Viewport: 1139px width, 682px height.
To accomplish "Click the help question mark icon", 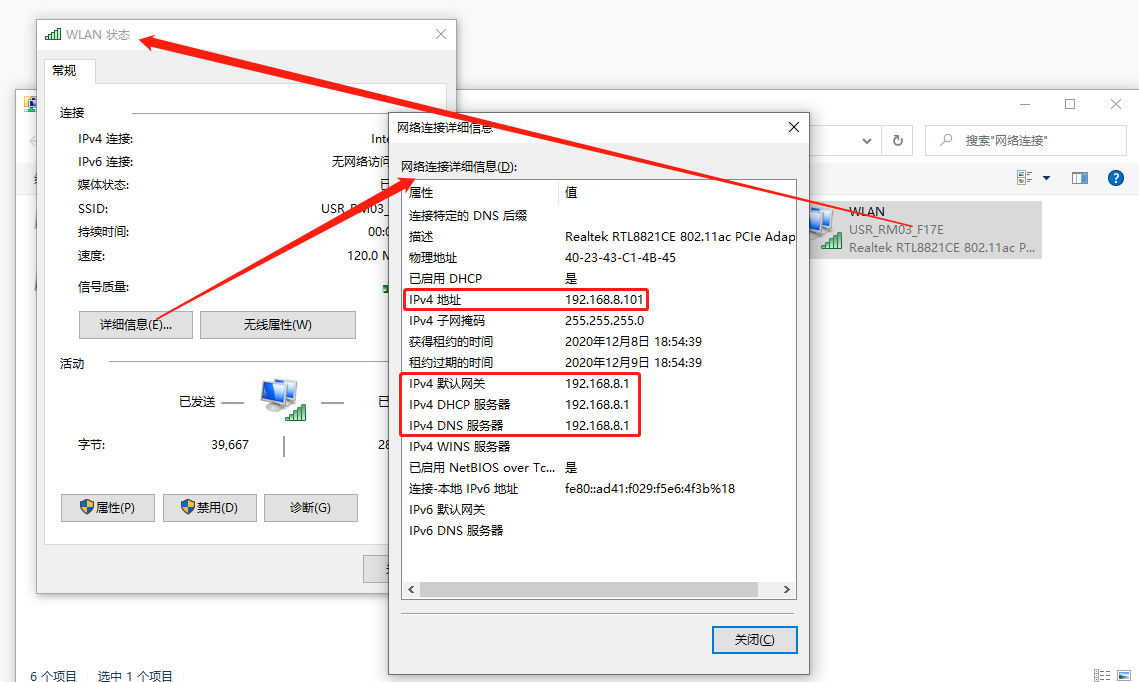I will 1115,178.
